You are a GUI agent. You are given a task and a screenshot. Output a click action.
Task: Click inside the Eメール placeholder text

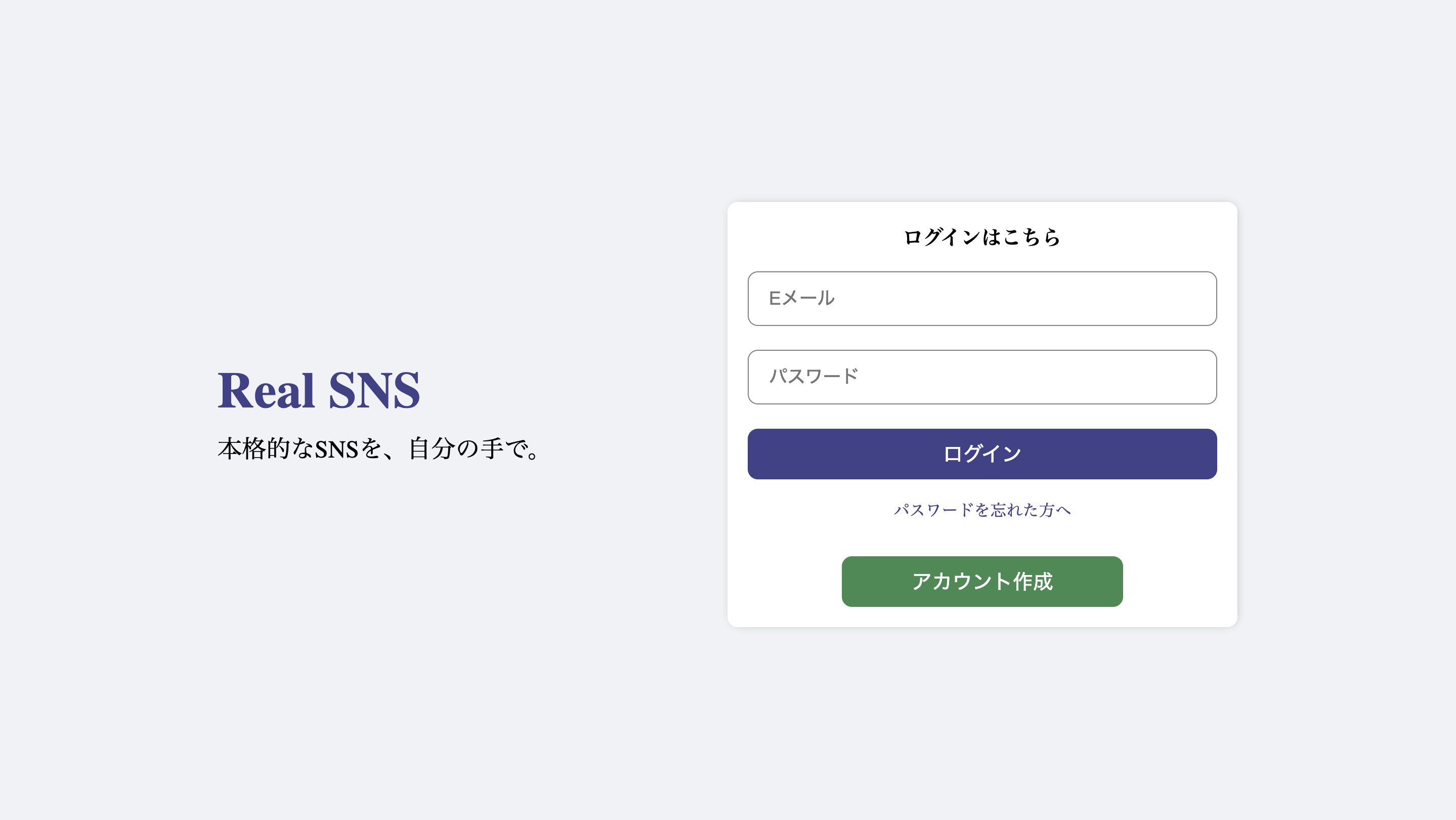tap(801, 299)
